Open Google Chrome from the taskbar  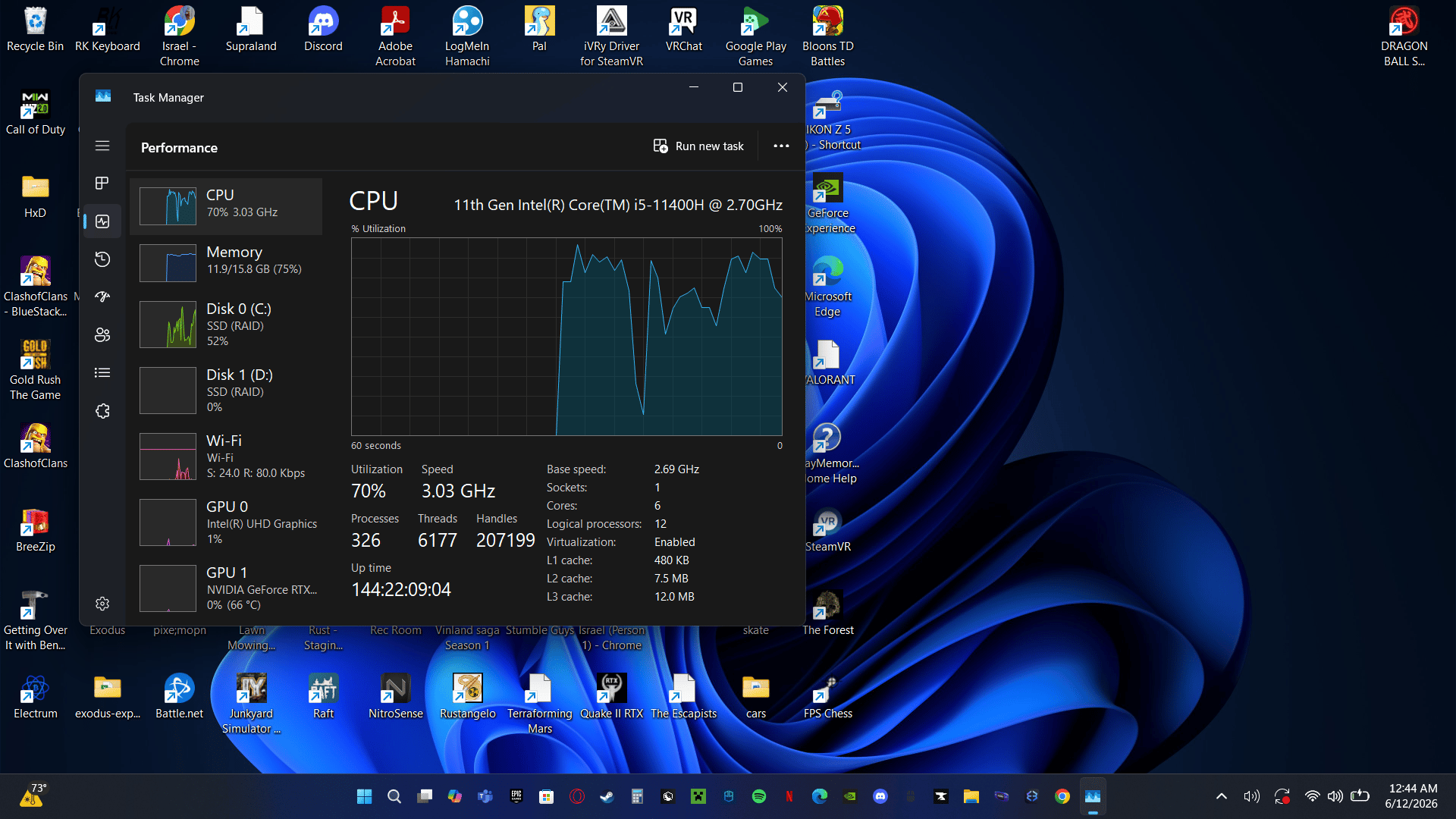(1062, 796)
